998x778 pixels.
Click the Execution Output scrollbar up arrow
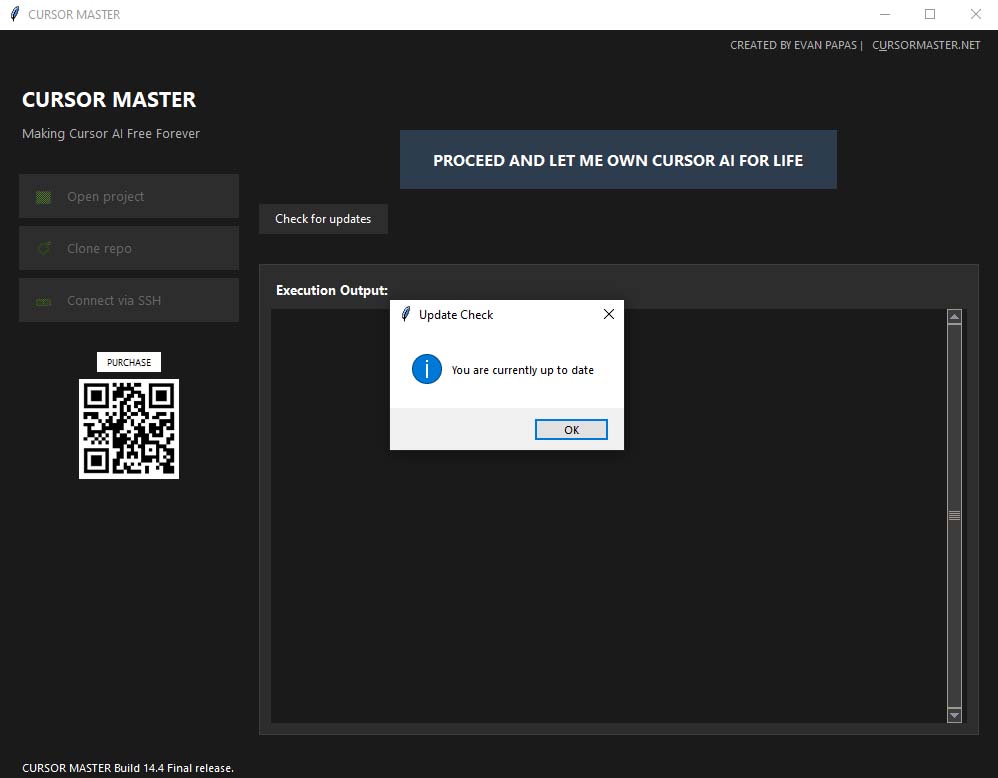pyautogui.click(x=954, y=316)
